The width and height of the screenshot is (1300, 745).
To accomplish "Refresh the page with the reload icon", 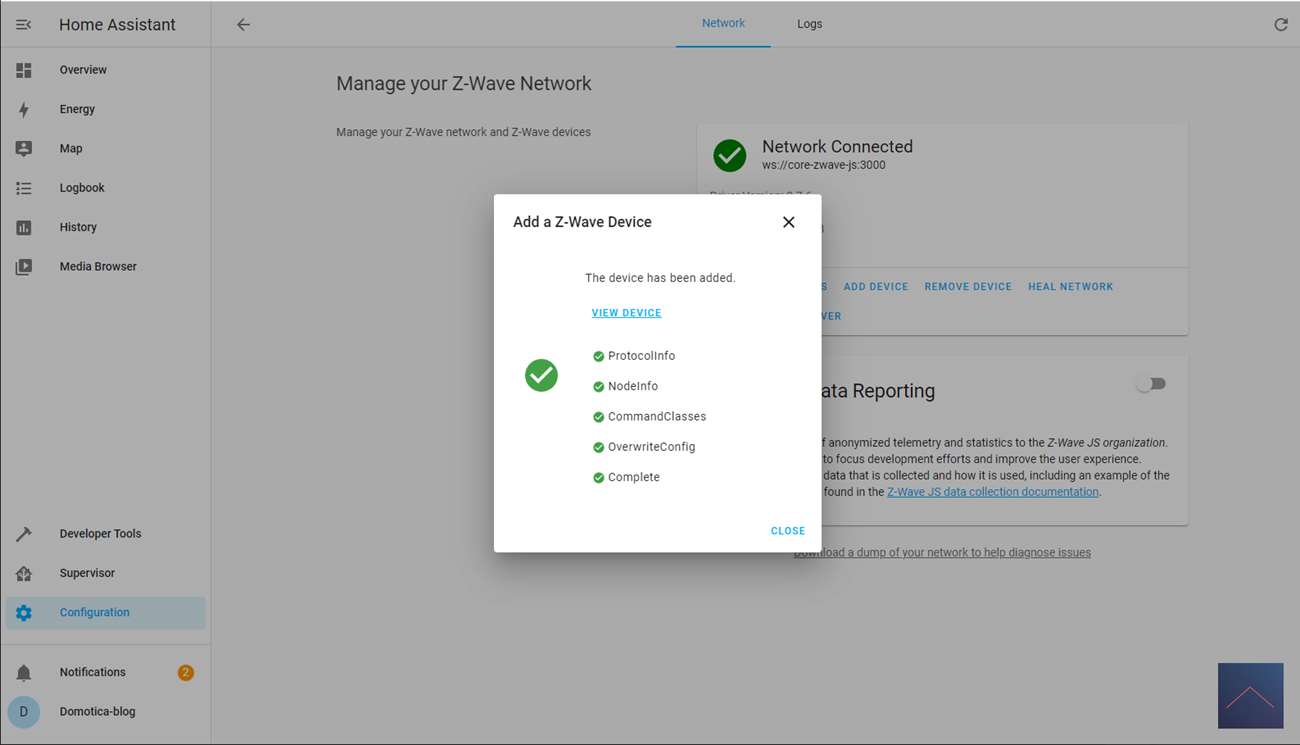I will point(1280,25).
